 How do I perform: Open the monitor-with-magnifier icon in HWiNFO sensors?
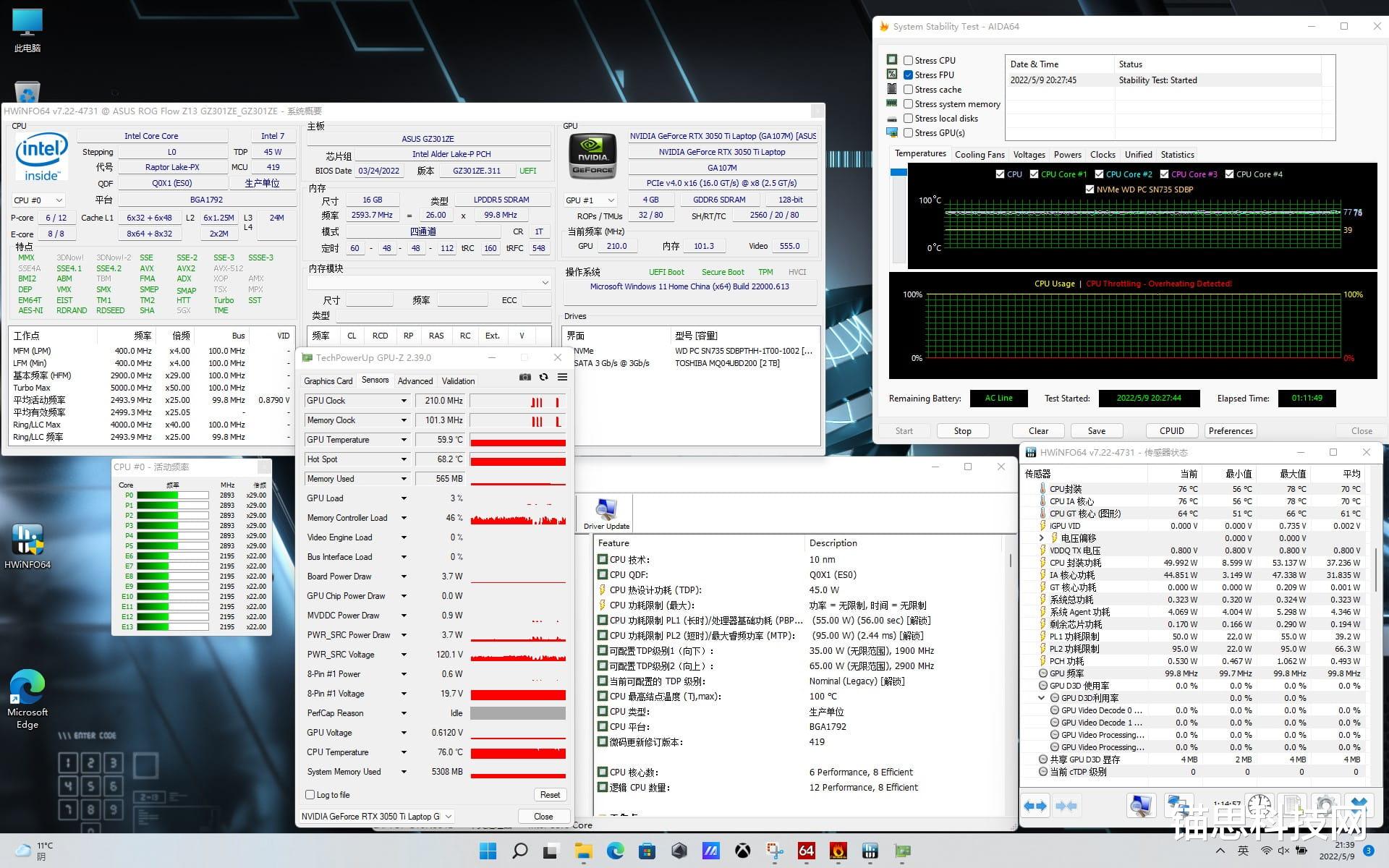click(1140, 806)
